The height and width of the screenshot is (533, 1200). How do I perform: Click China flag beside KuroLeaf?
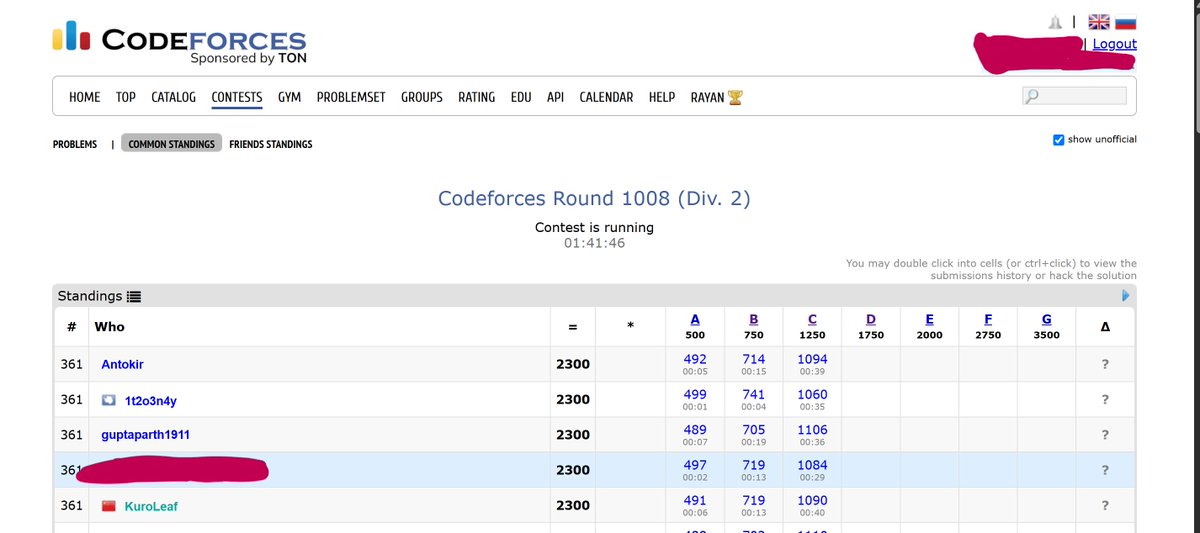point(110,506)
